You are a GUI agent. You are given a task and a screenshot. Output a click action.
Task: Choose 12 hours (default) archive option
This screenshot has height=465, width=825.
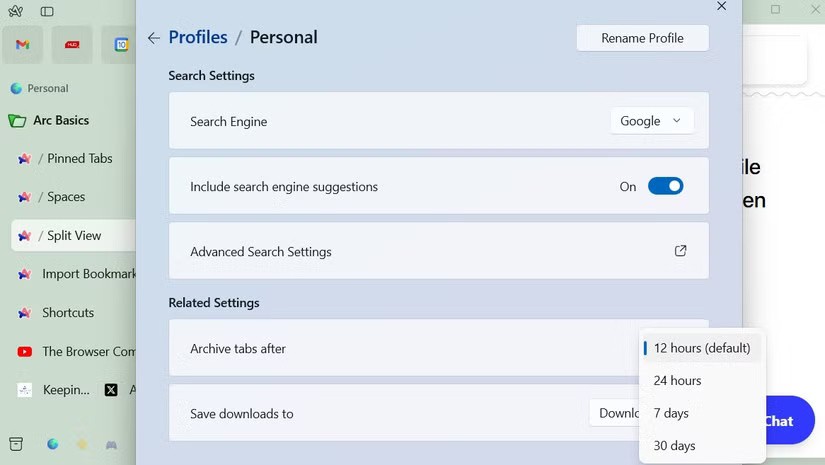701,348
